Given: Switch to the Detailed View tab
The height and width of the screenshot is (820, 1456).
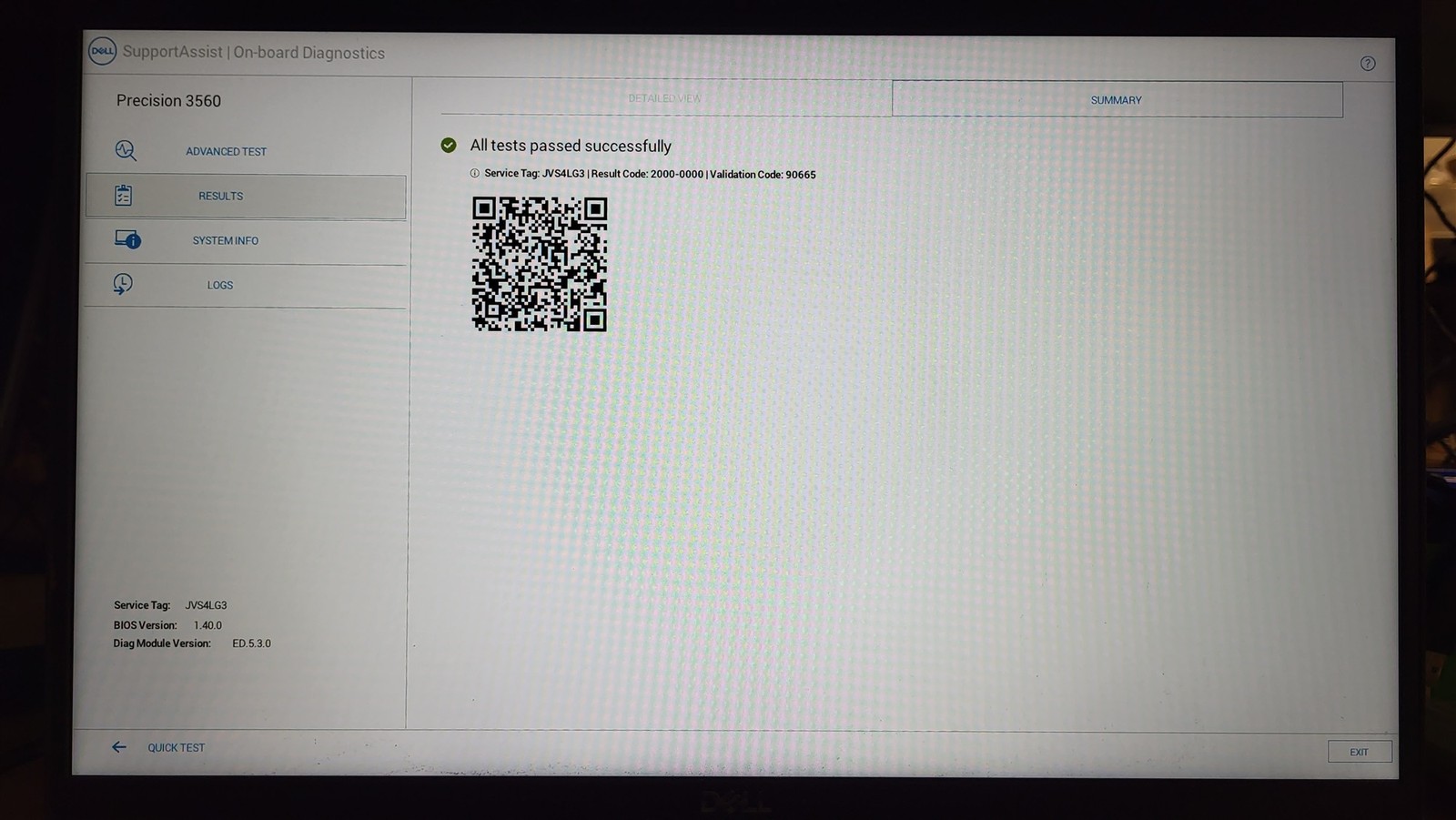Looking at the screenshot, I should 665,97.
